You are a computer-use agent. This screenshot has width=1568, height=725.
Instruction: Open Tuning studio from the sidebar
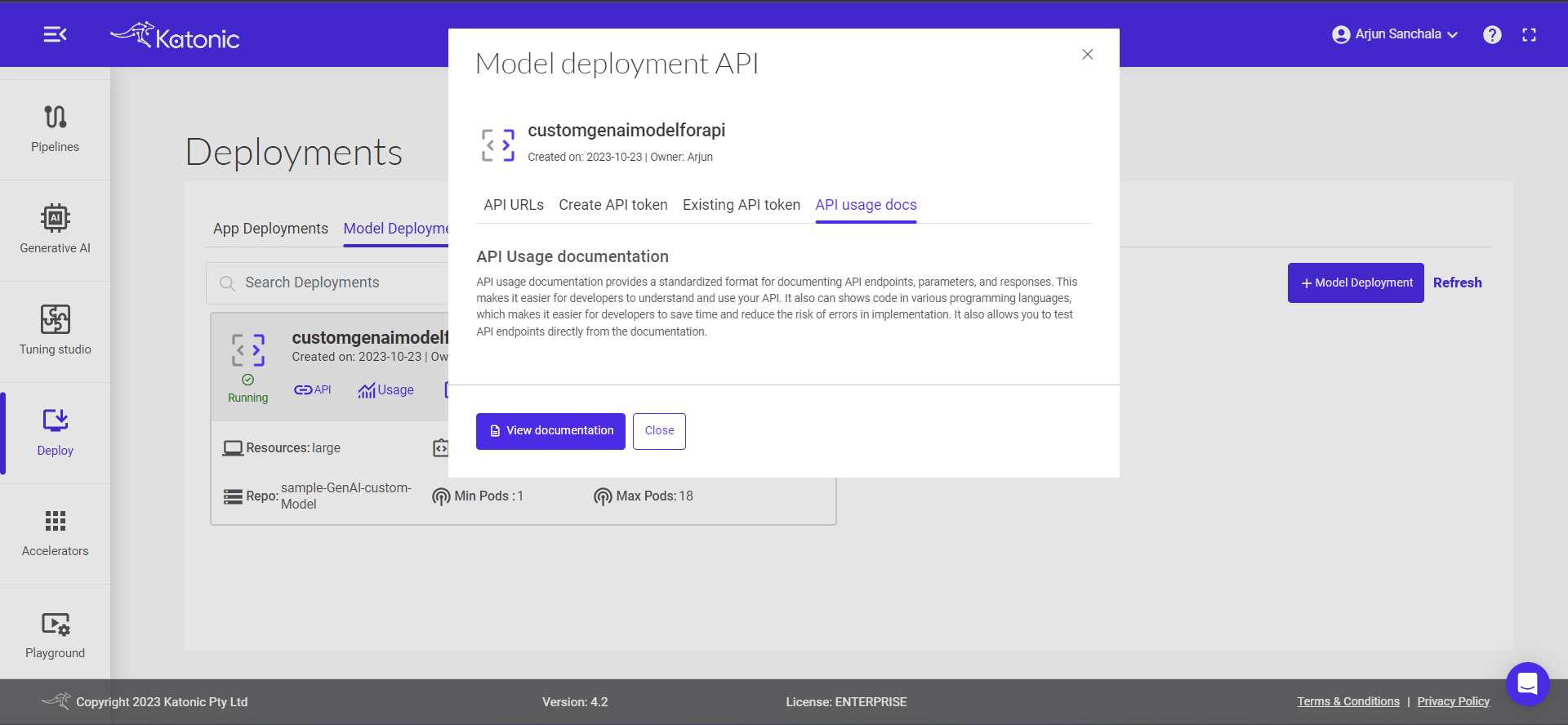55,331
